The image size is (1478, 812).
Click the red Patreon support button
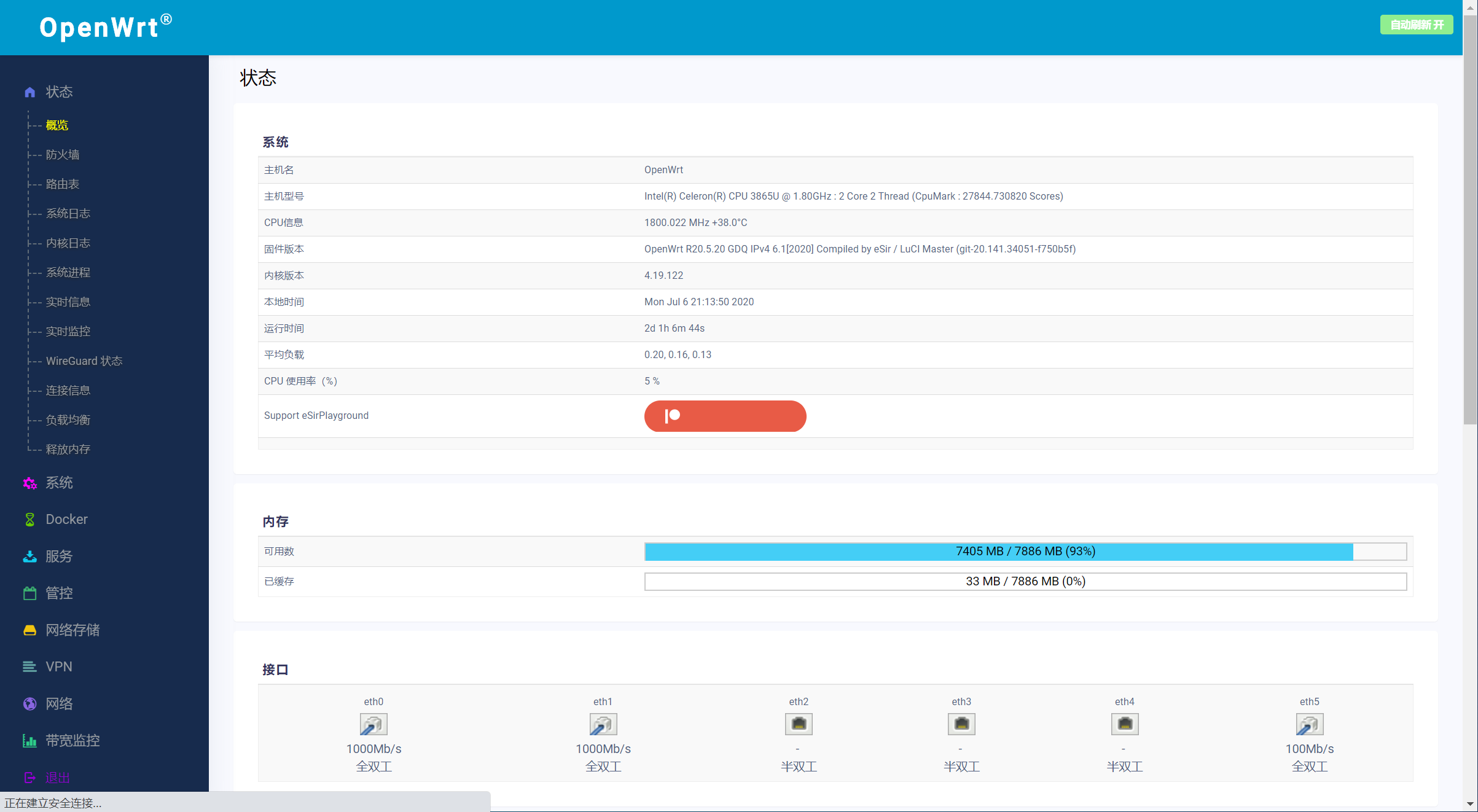click(725, 416)
